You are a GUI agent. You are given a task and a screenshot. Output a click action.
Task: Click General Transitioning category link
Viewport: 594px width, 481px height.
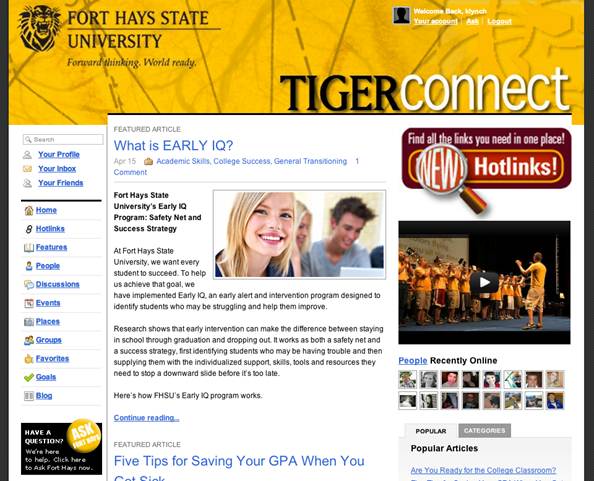[310, 161]
